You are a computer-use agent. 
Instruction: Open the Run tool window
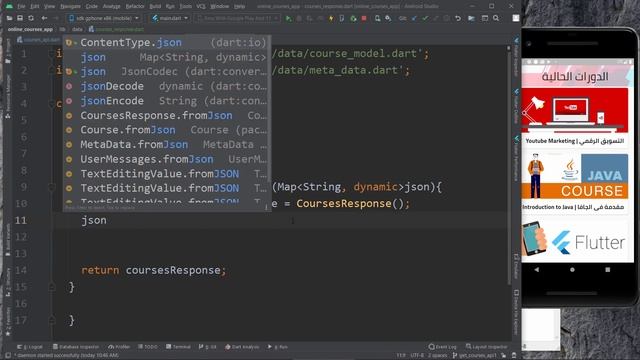tap(278, 347)
